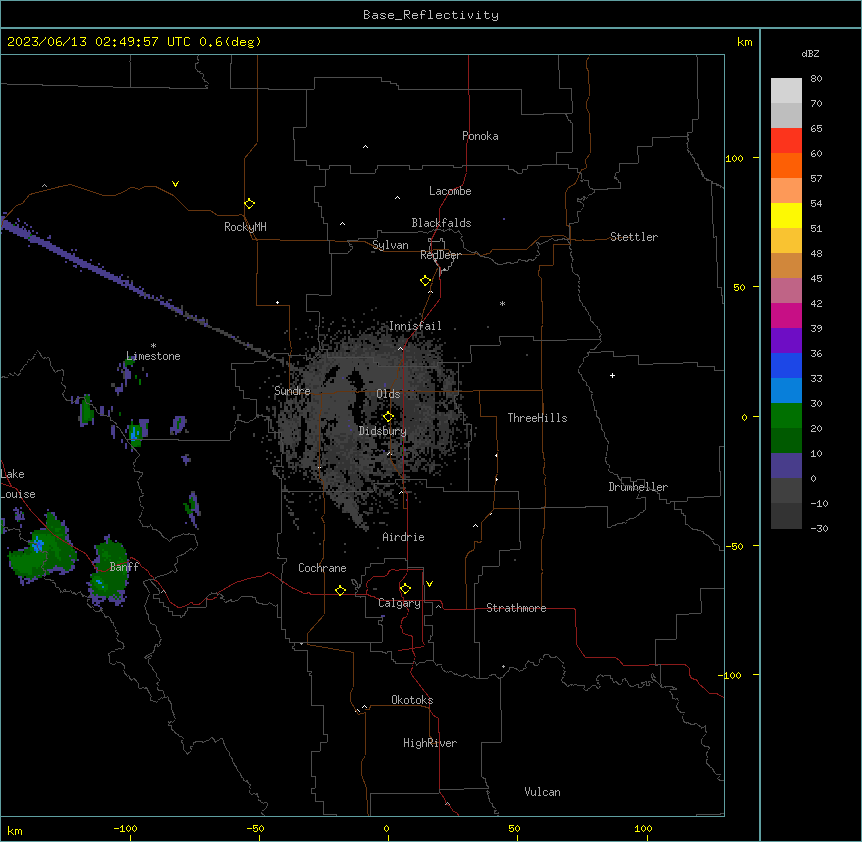Click the Limestone label
The height and width of the screenshot is (842, 862).
(x=153, y=356)
